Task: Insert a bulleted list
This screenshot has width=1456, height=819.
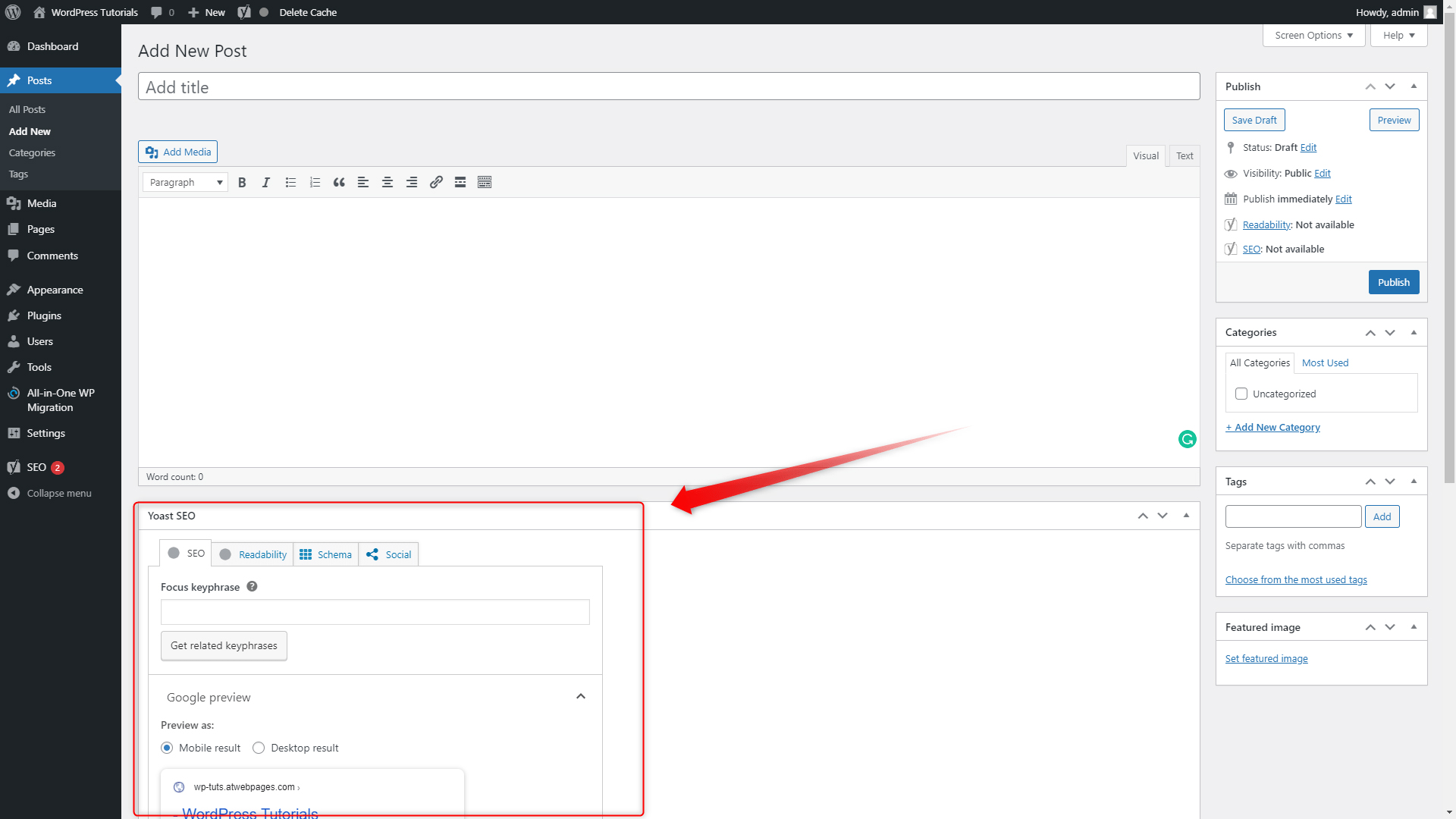Action: 290,182
